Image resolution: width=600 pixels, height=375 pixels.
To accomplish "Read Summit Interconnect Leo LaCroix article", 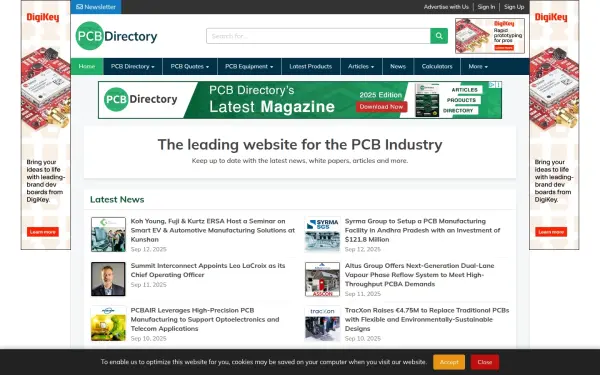I will 208,270.
